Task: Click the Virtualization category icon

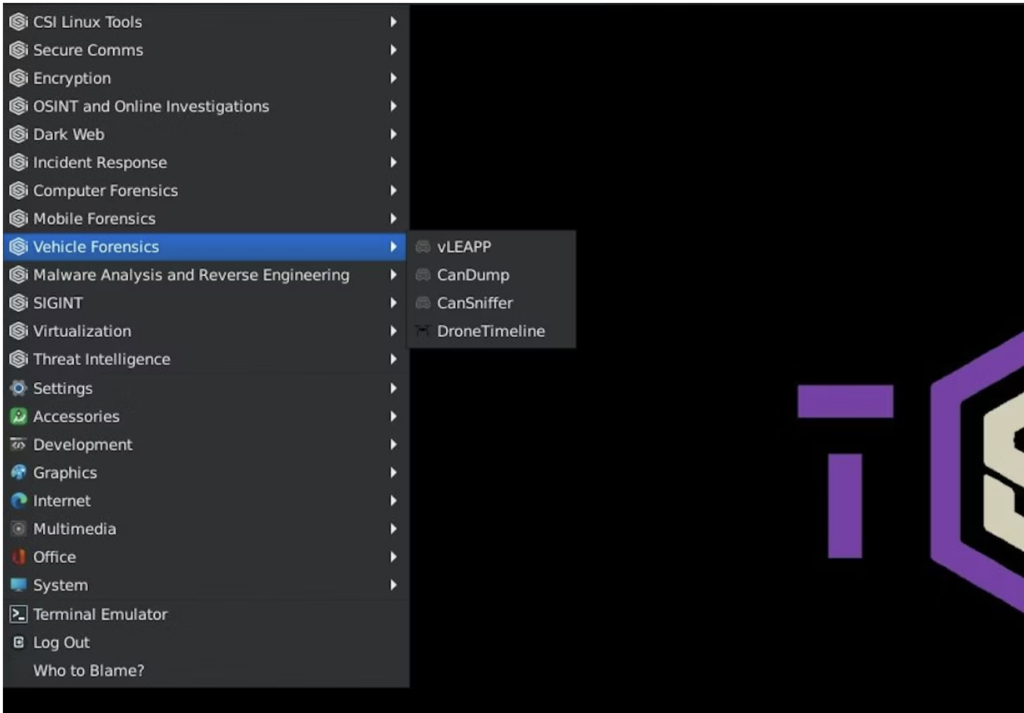Action: click(18, 331)
